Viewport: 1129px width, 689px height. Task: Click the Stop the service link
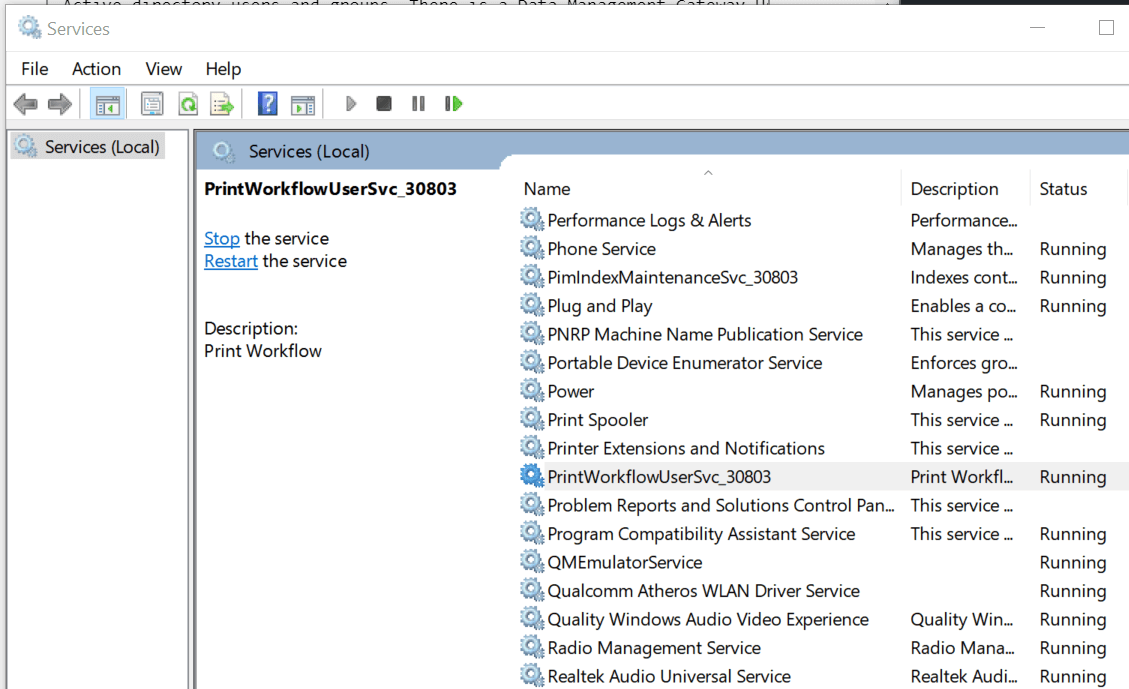tap(222, 238)
